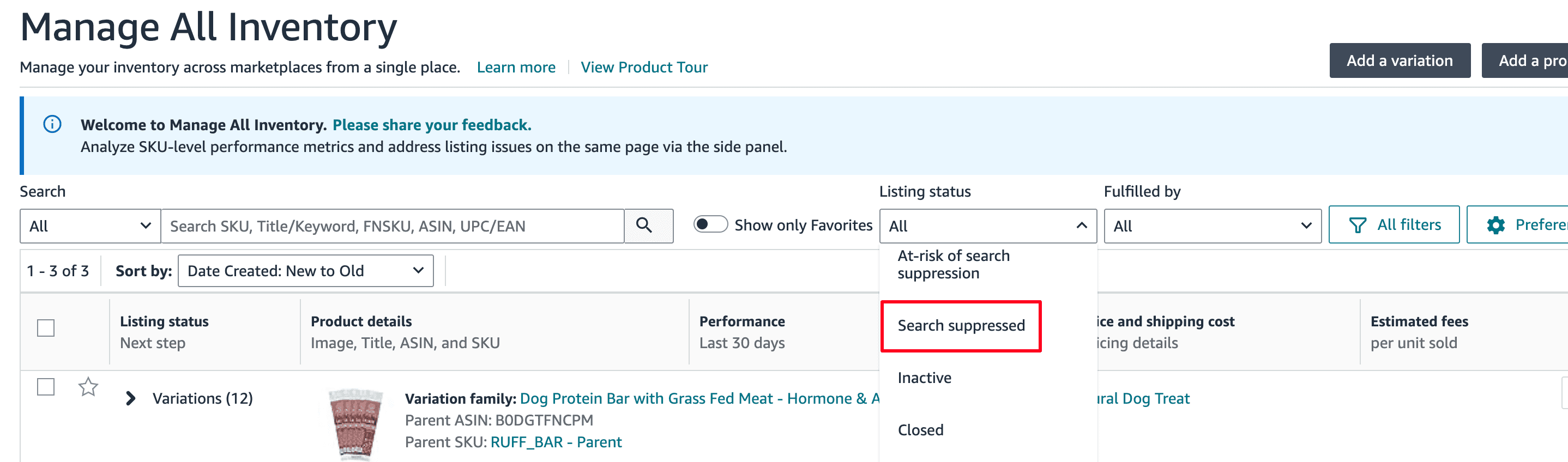1568x462 pixels.
Task: Check the select-all header checkbox
Action: (46, 329)
